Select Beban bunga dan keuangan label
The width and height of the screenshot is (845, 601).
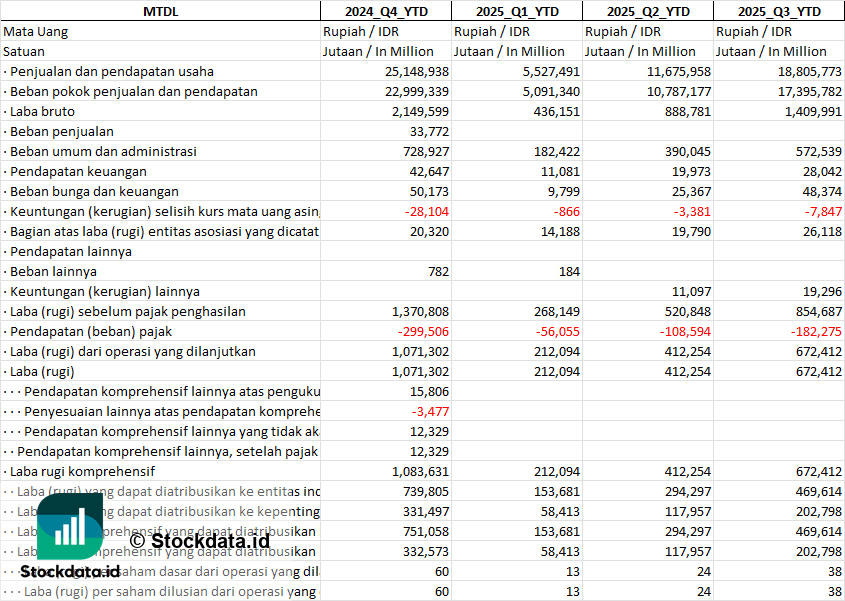click(x=91, y=191)
